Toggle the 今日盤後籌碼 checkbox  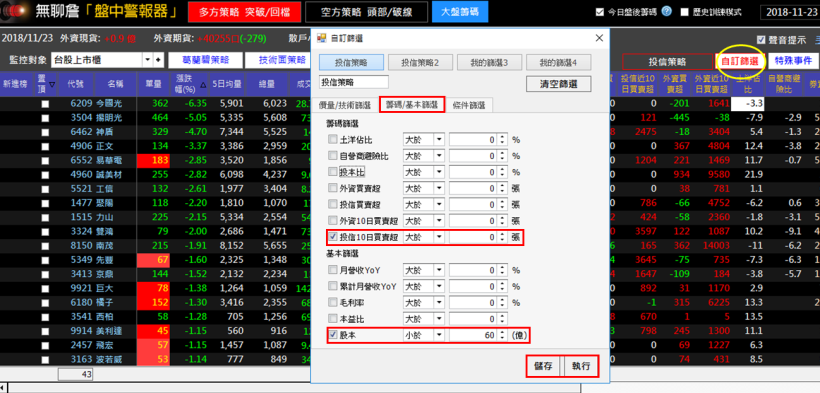[x=600, y=12]
